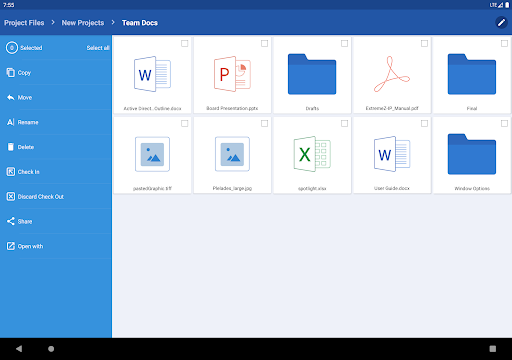
Task: Navigate to New Projects breadcrumb
Action: [x=83, y=23]
